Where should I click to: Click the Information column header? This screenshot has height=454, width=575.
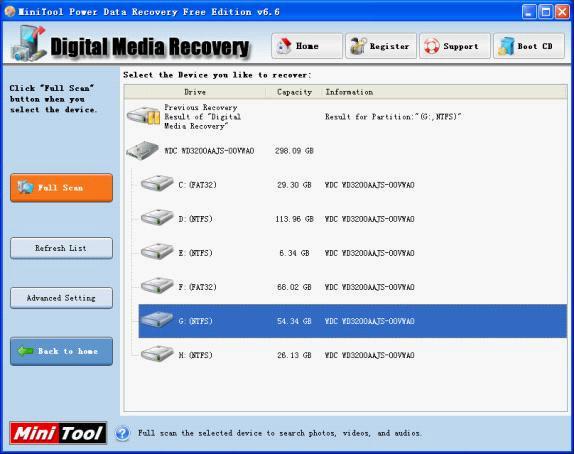(444, 92)
